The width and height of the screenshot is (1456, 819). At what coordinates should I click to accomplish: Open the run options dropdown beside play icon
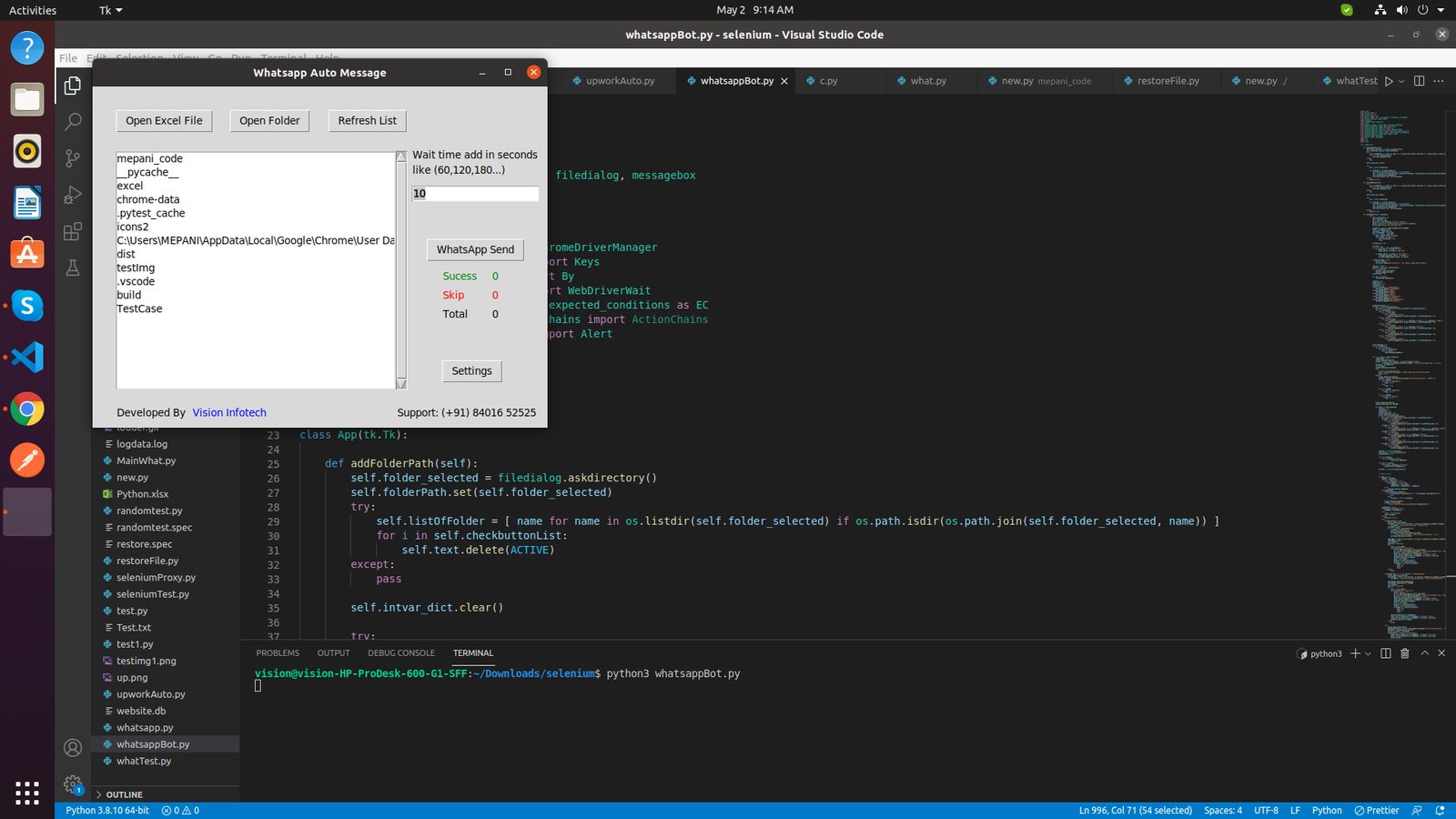(1401, 81)
